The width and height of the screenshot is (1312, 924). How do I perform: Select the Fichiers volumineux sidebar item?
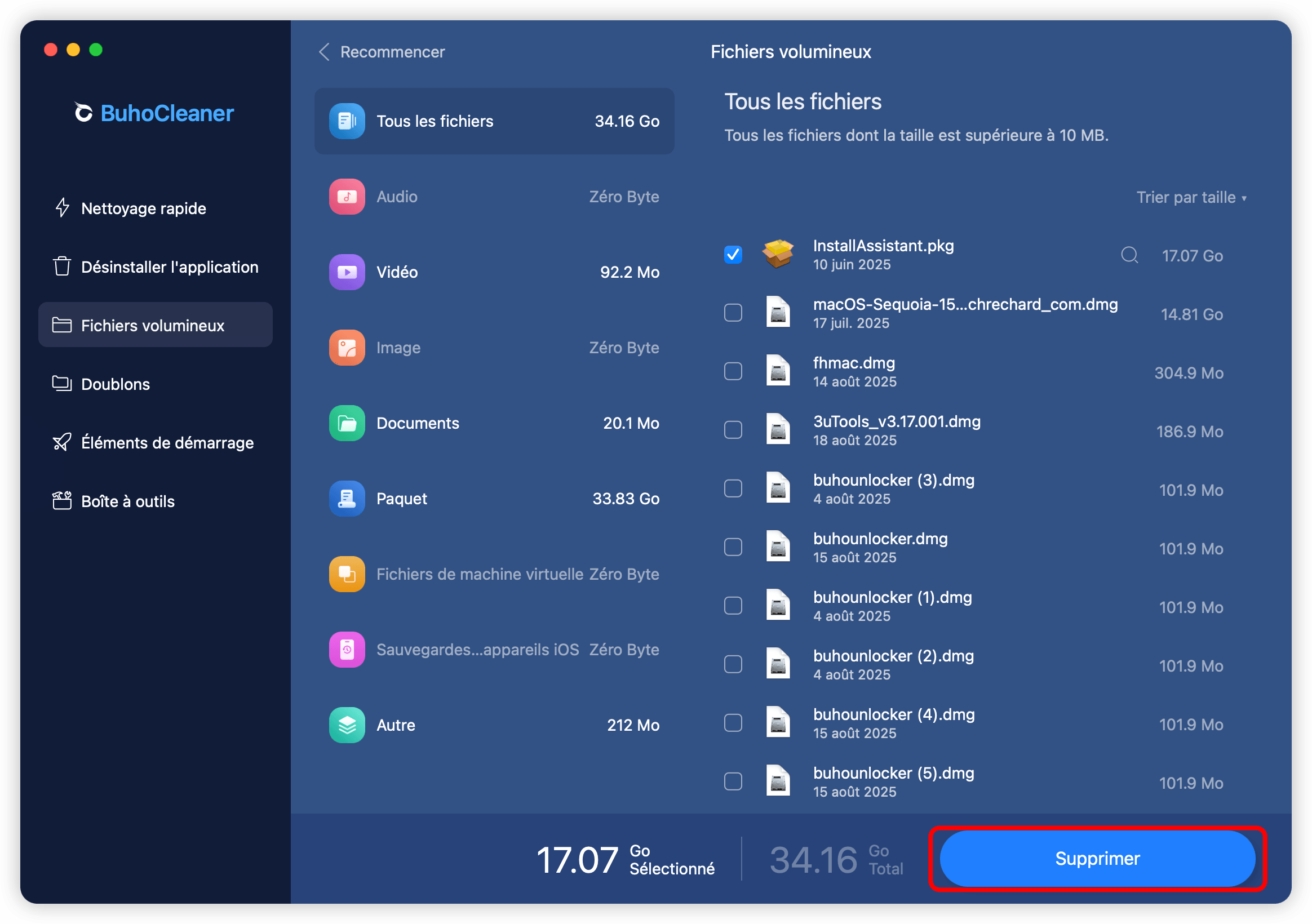156,325
